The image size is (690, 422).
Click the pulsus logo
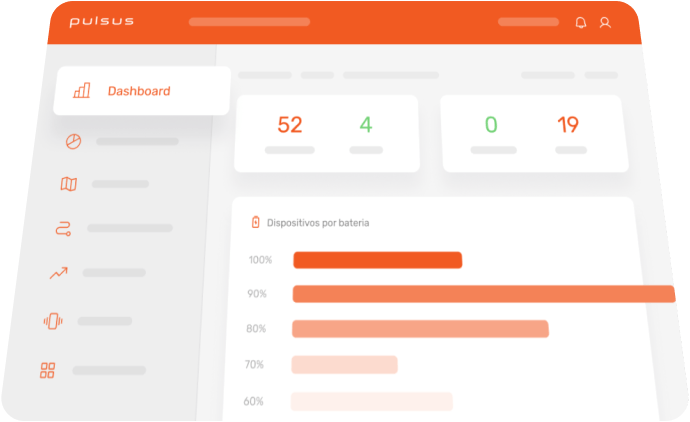101,22
